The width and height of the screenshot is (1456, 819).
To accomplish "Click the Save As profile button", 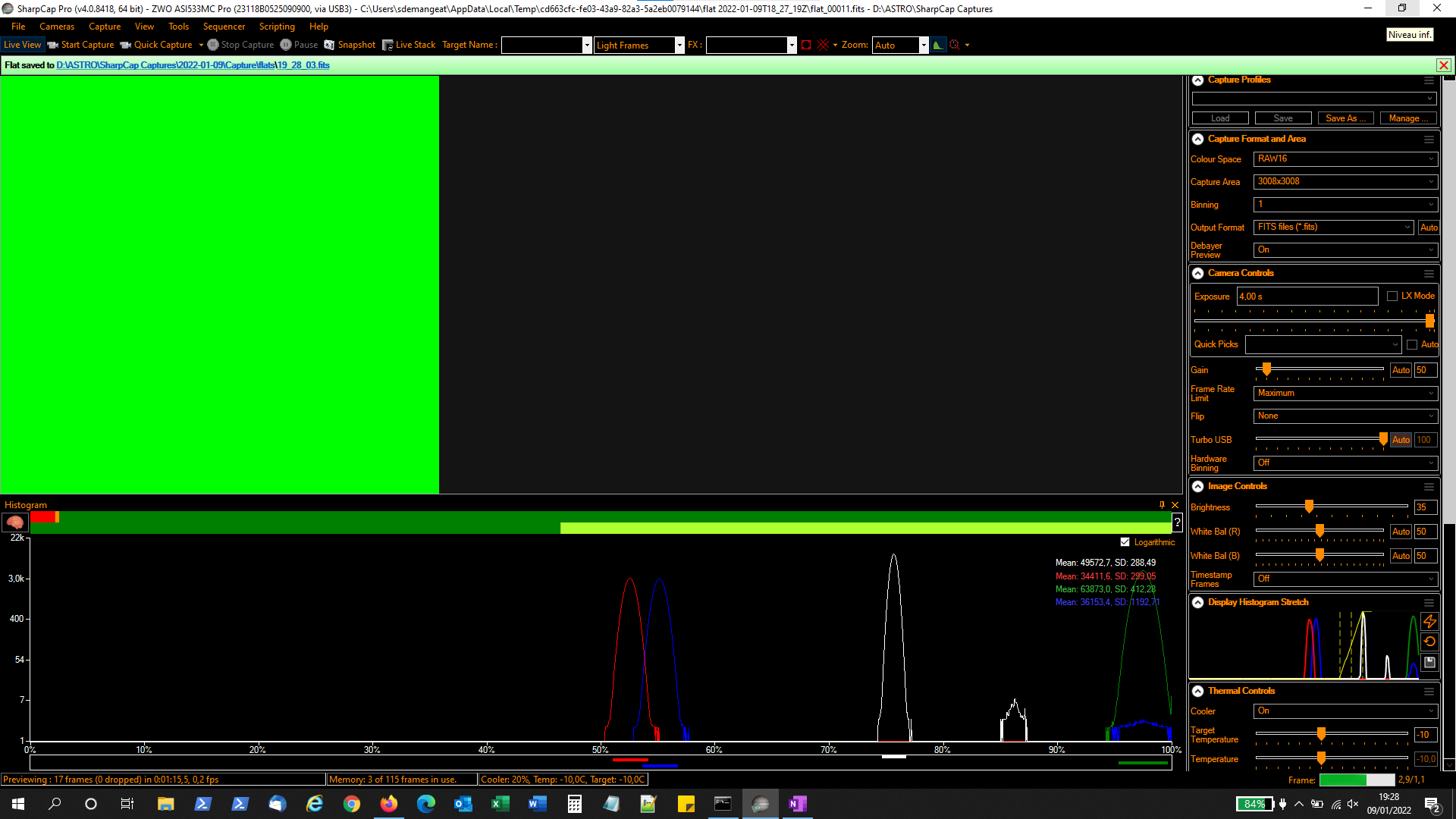I will pyautogui.click(x=1346, y=118).
